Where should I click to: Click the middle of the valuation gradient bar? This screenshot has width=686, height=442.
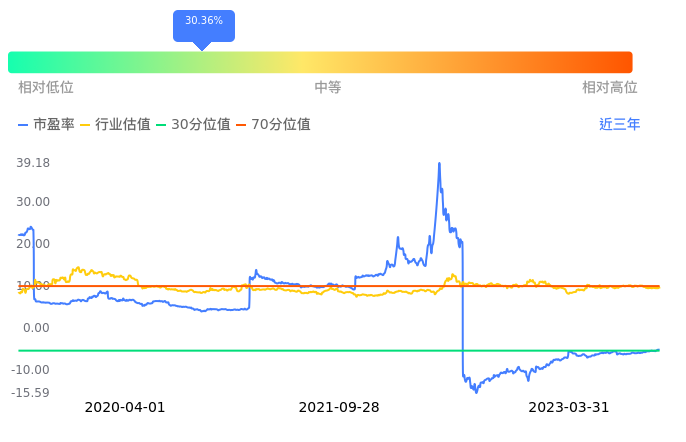320,62
